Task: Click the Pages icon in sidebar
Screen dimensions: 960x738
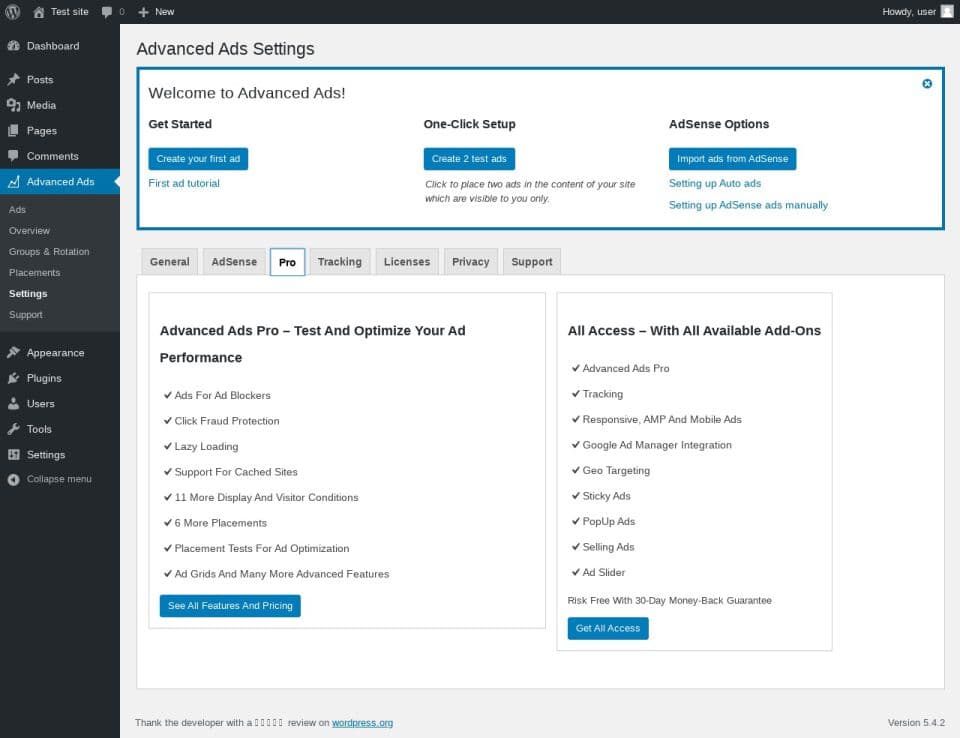Action: (13, 130)
